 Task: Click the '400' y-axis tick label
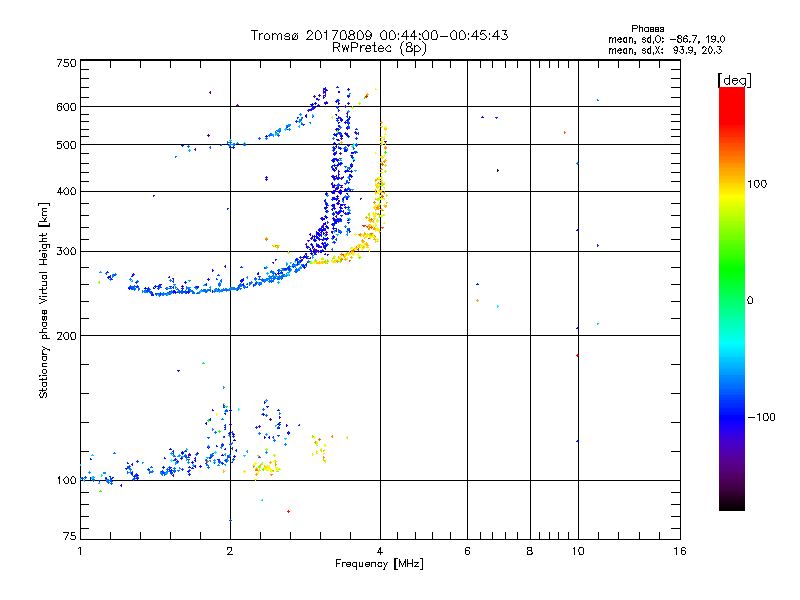pyautogui.click(x=66, y=191)
